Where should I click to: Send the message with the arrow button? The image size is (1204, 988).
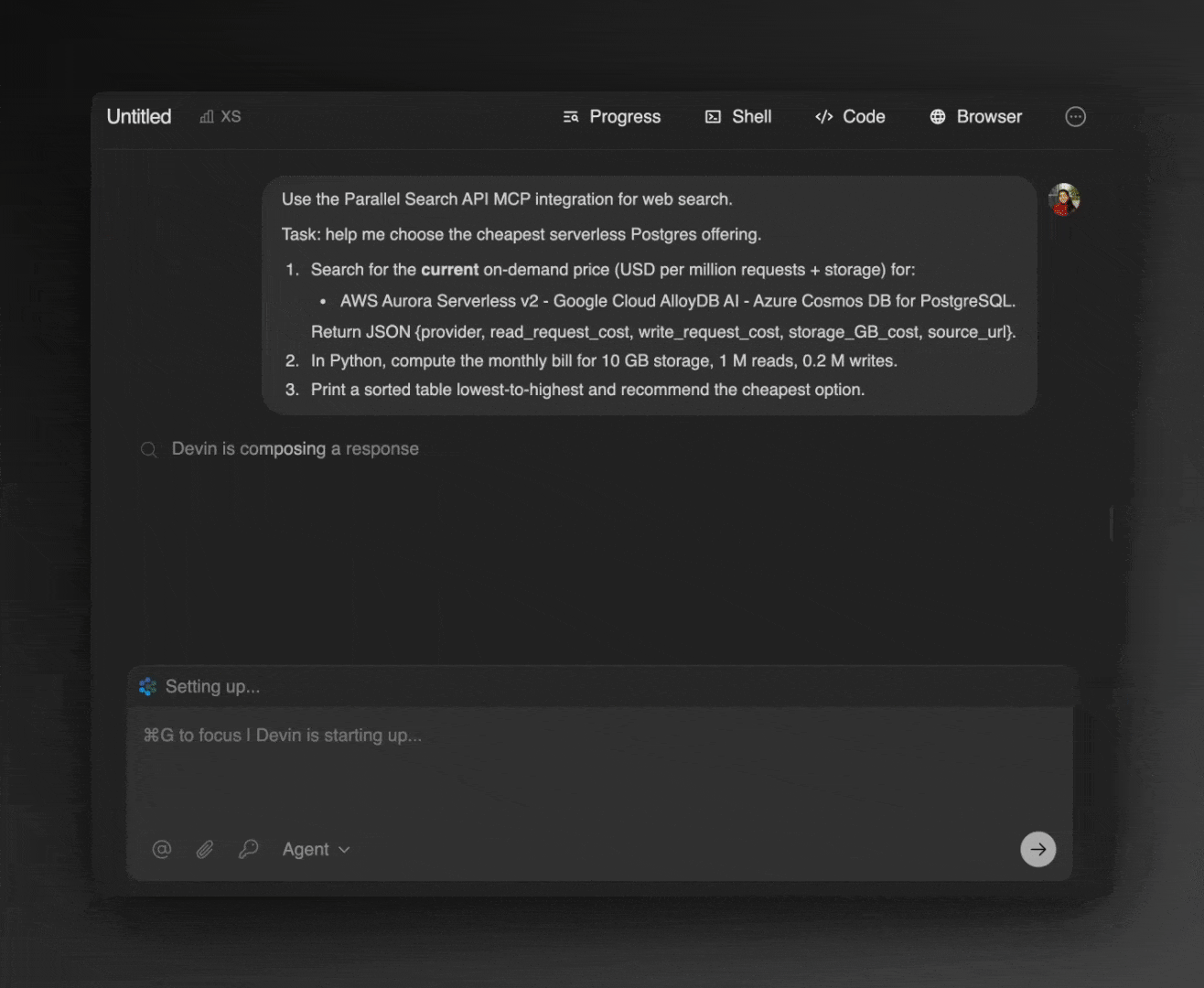click(1037, 849)
